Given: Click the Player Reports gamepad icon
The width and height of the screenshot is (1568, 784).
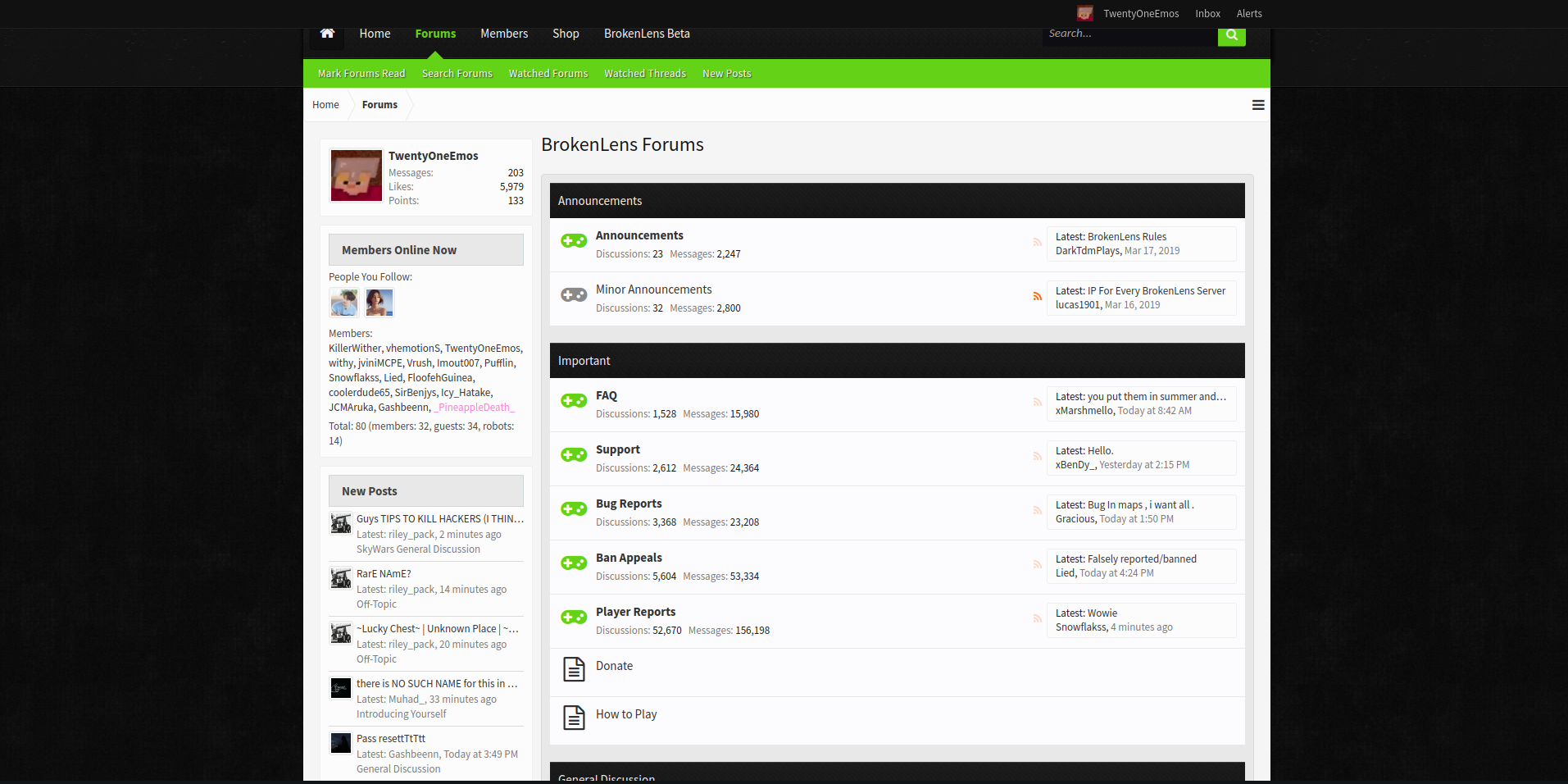Looking at the screenshot, I should click(574, 617).
